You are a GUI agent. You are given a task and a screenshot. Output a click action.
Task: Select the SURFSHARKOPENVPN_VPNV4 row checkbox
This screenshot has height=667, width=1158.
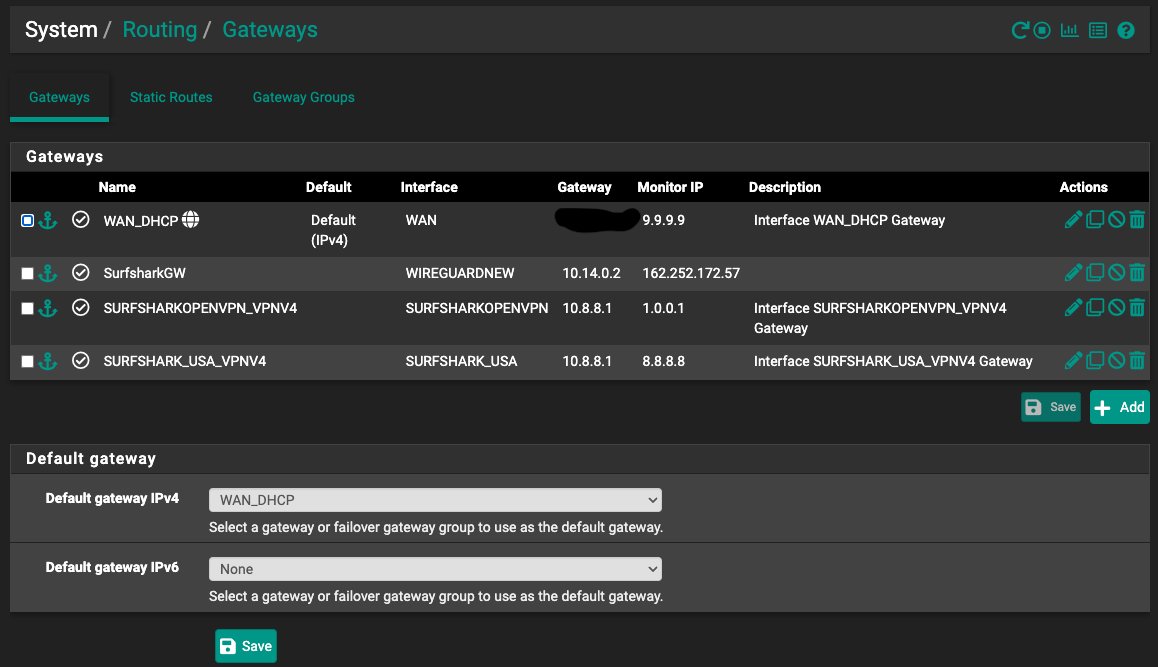click(27, 309)
